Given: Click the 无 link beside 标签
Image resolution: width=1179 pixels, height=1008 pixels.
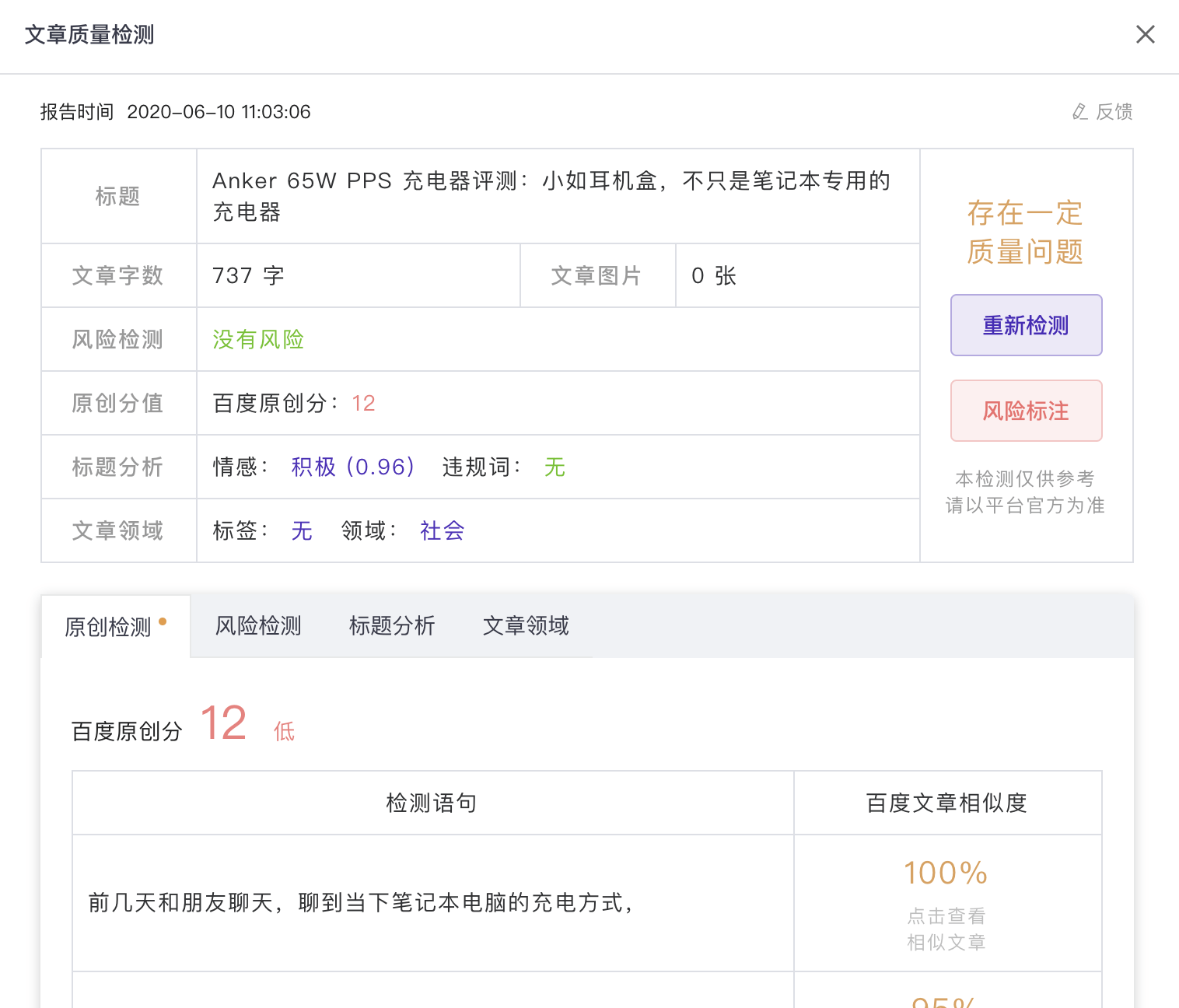Looking at the screenshot, I should coord(302,530).
